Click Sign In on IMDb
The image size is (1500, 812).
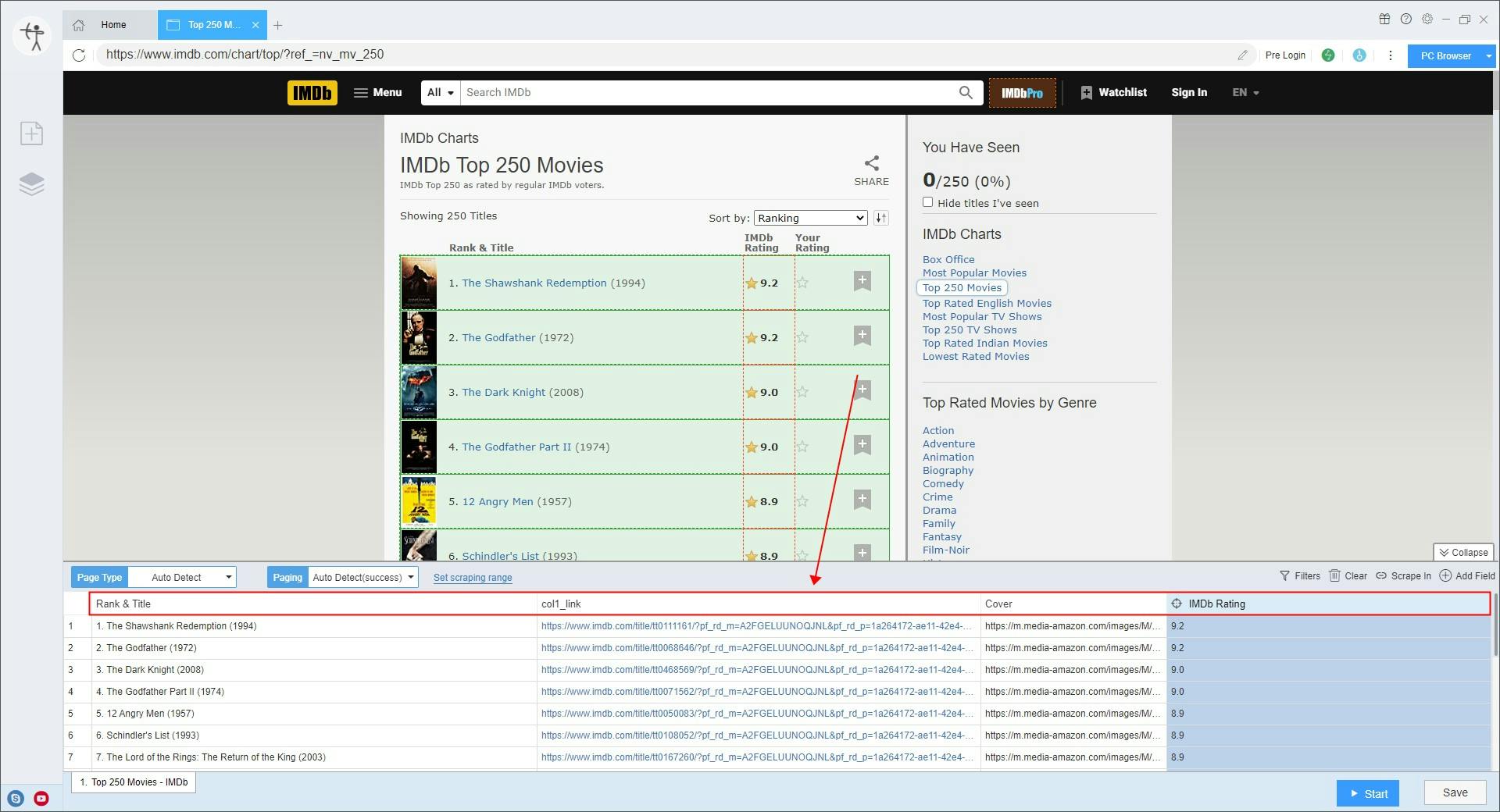(x=1189, y=92)
